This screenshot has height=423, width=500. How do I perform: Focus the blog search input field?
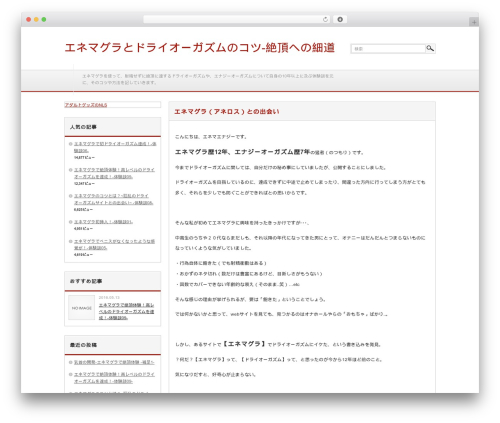tap(388, 49)
